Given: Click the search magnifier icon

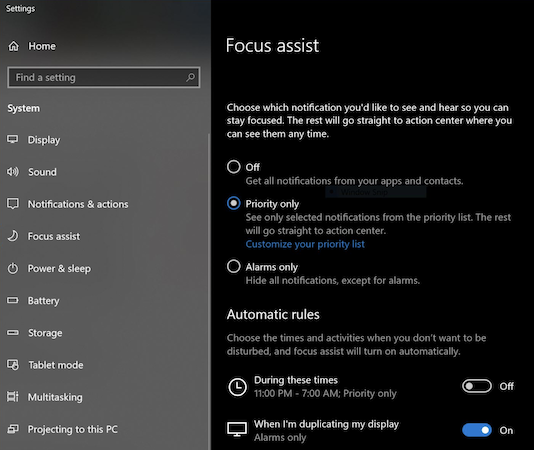Looking at the screenshot, I should point(190,77).
